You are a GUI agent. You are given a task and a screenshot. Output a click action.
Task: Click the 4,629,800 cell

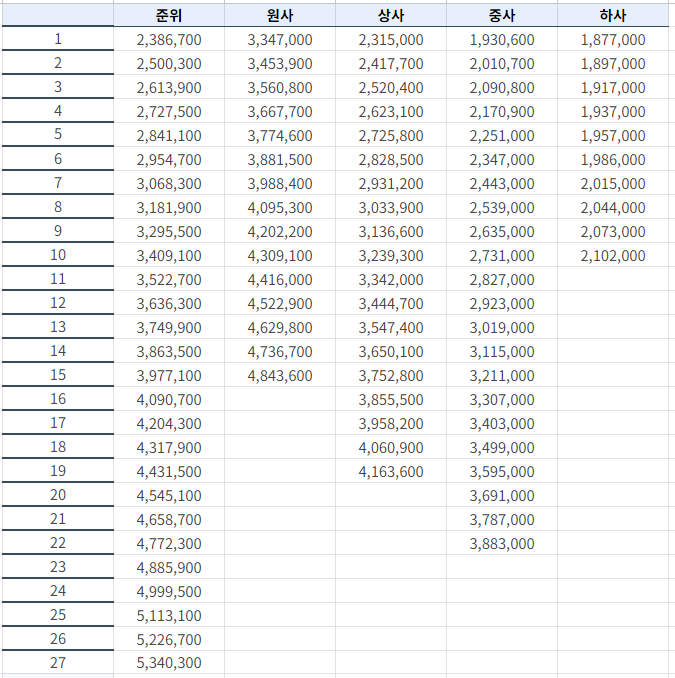pos(280,328)
